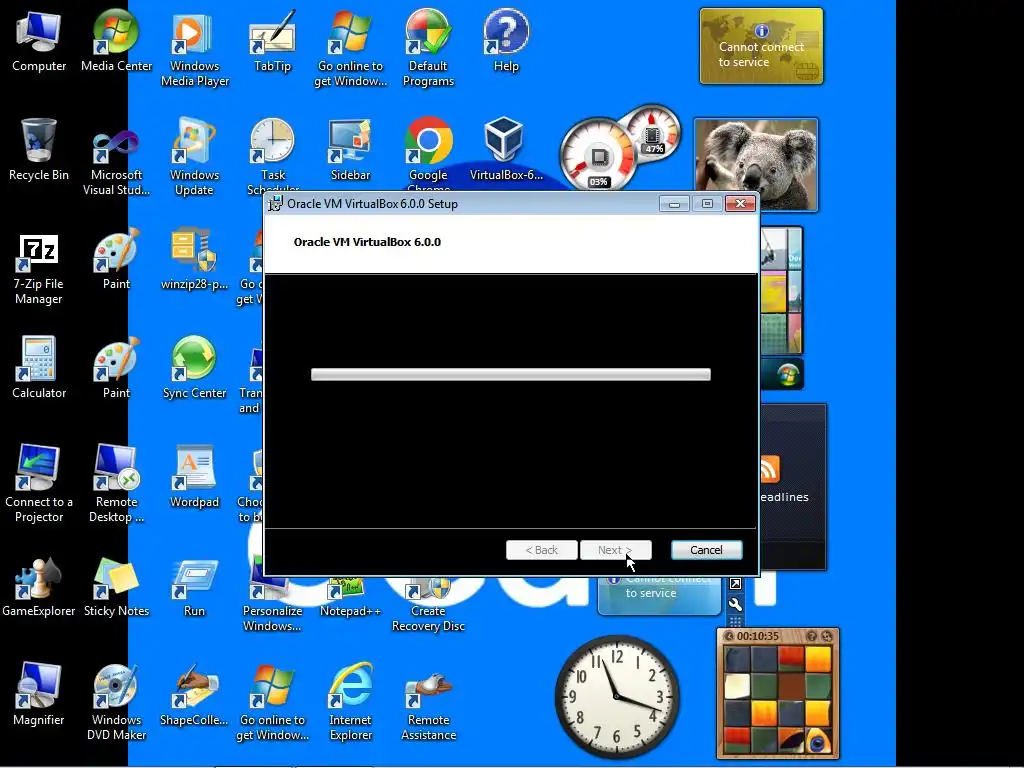This screenshot has height=768, width=1024.
Task: Open the Paint icon beside Calculator
Action: coord(116,369)
